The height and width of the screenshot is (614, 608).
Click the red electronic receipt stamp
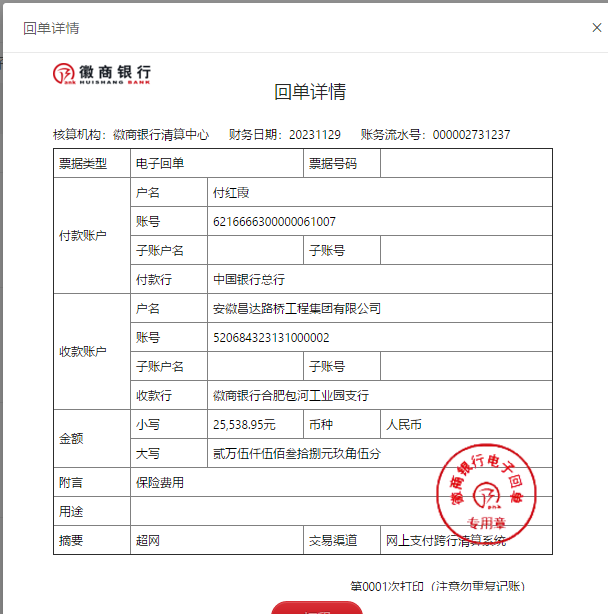pos(487,489)
